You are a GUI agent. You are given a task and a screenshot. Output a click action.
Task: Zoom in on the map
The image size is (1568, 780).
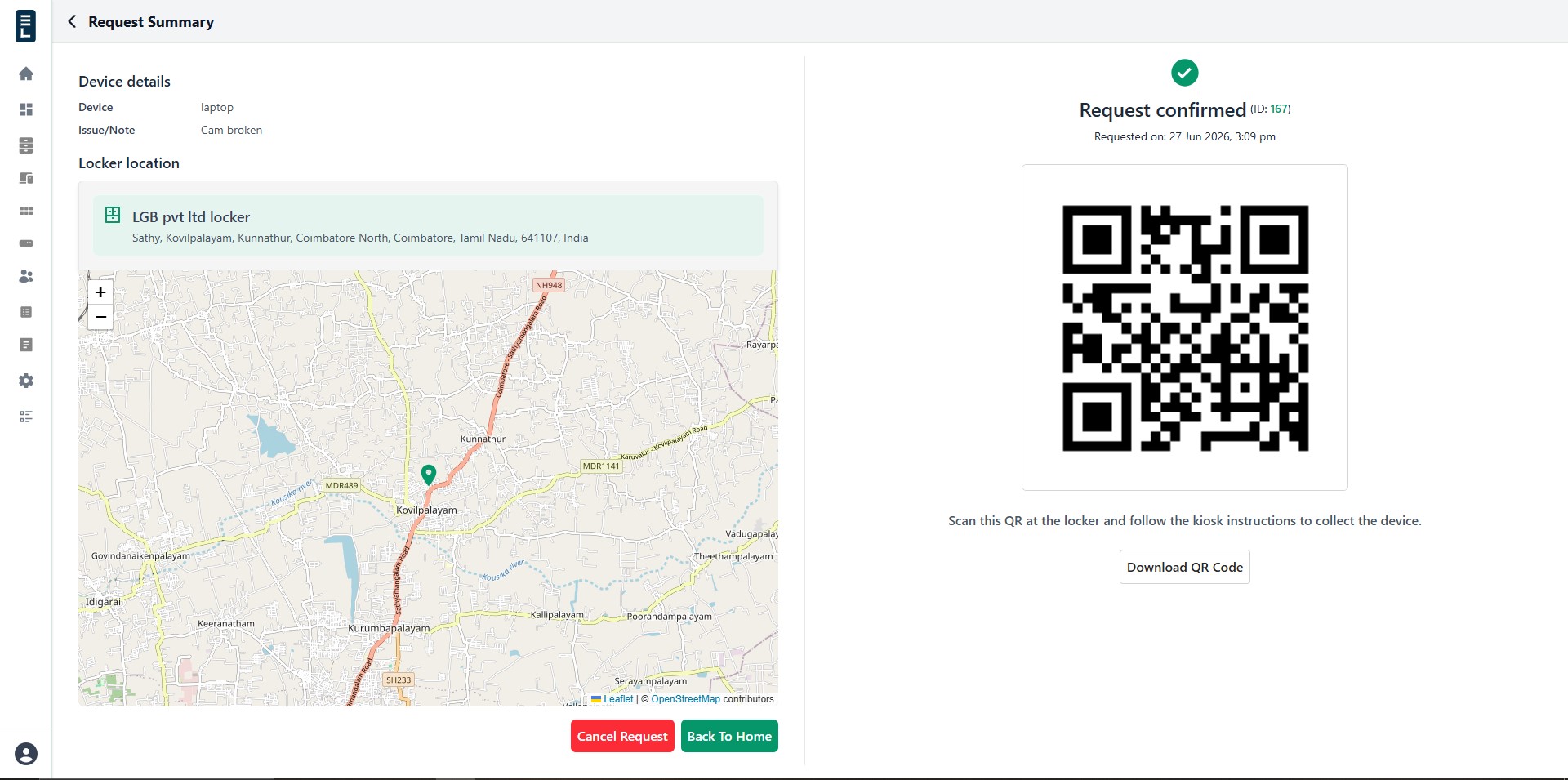100,292
